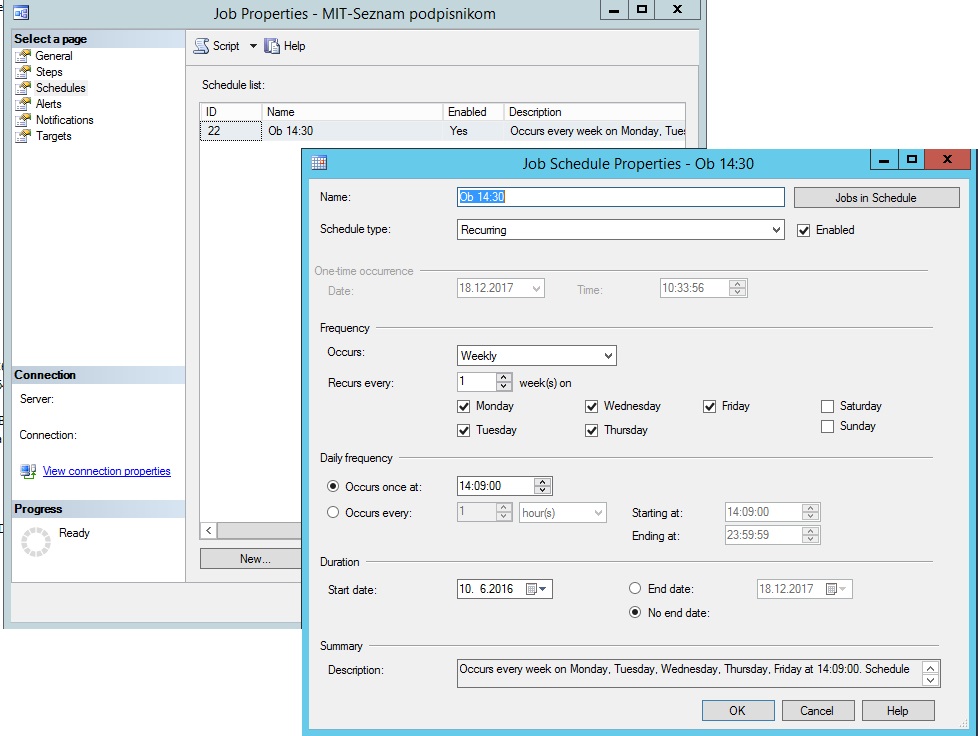Uncheck the Friday checkbox
Viewport: 978px width, 736px height.
[x=709, y=407]
